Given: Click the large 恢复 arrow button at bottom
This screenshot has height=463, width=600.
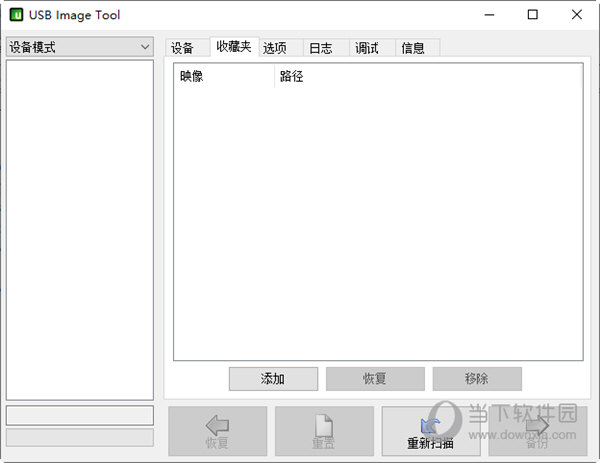Looking at the screenshot, I should click(217, 431).
